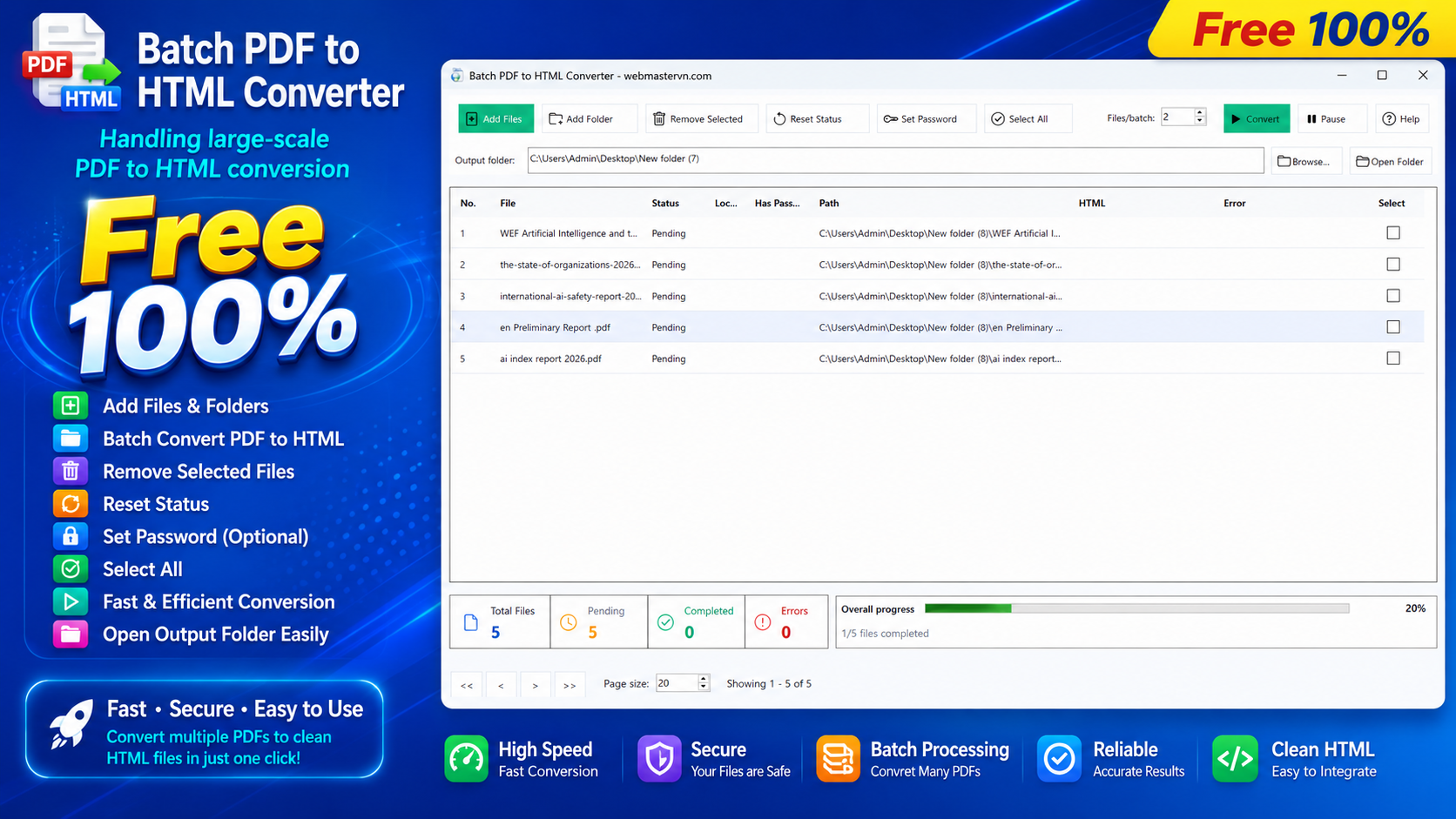Click the Output folder path field

895,159
